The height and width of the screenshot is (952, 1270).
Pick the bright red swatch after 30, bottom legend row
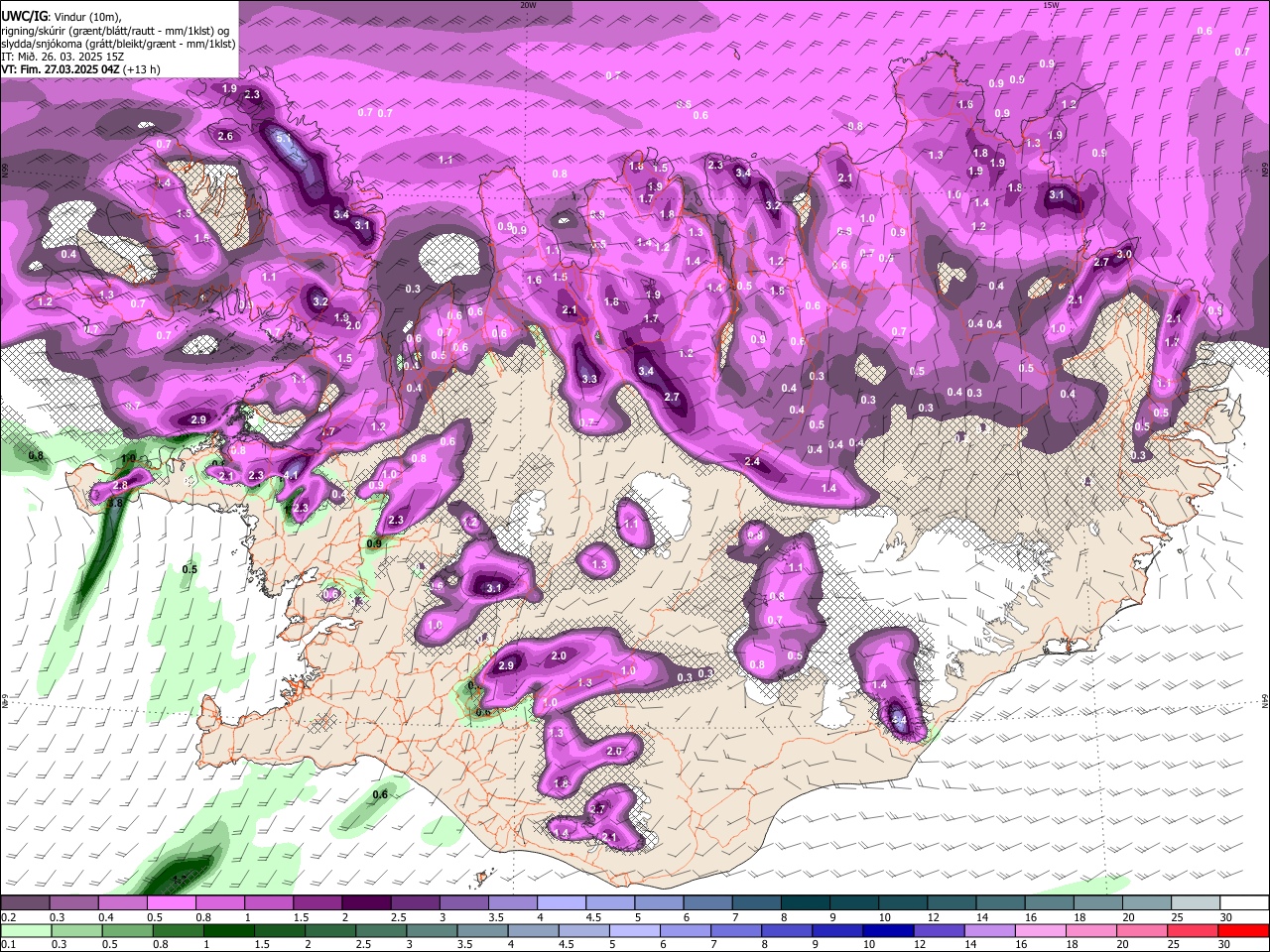(1244, 930)
